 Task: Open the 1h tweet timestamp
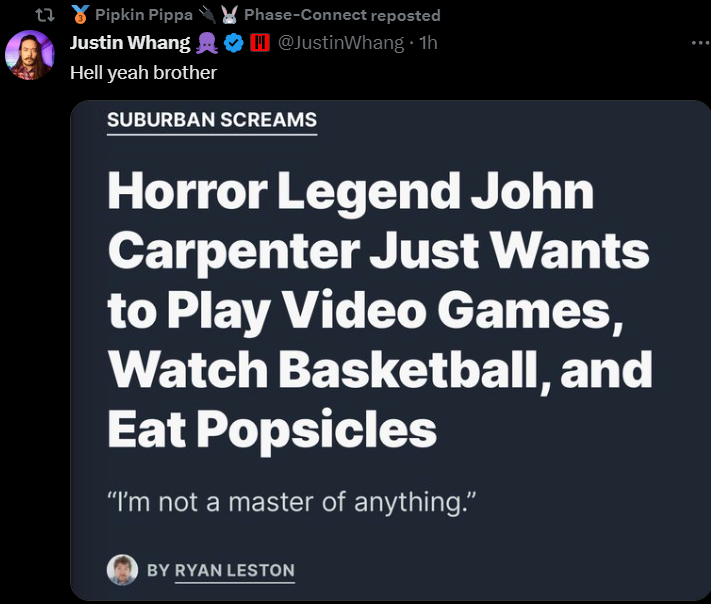click(428, 43)
